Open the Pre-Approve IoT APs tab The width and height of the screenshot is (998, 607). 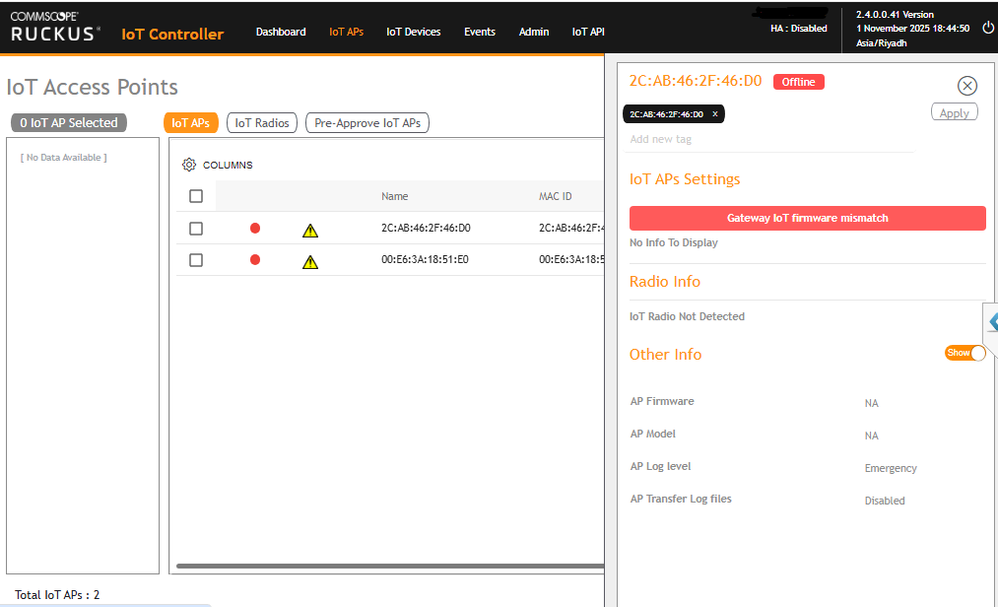367,123
